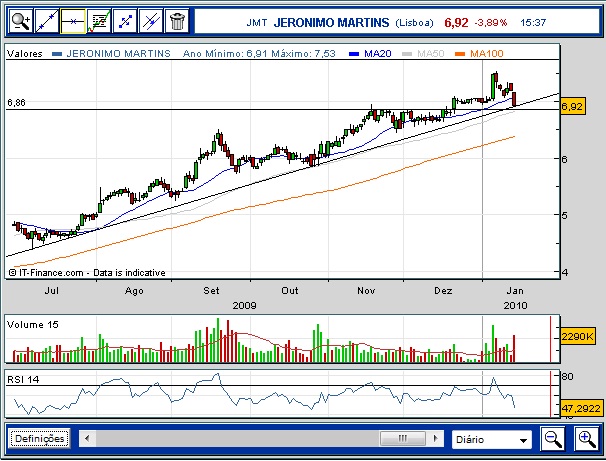Click the zoom out magnifier button
This screenshot has width=606, height=461.
point(553,439)
